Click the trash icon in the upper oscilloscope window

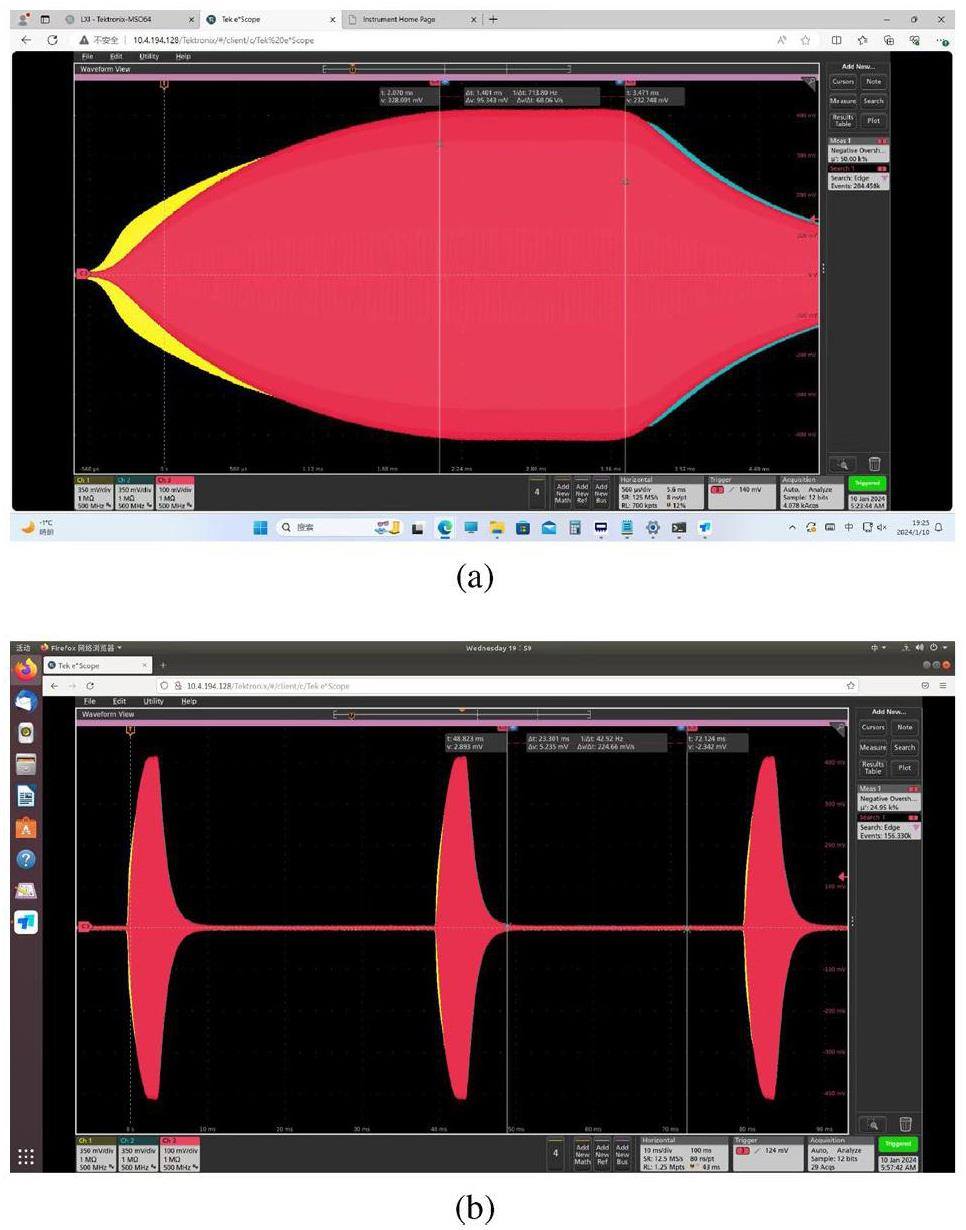(874, 464)
